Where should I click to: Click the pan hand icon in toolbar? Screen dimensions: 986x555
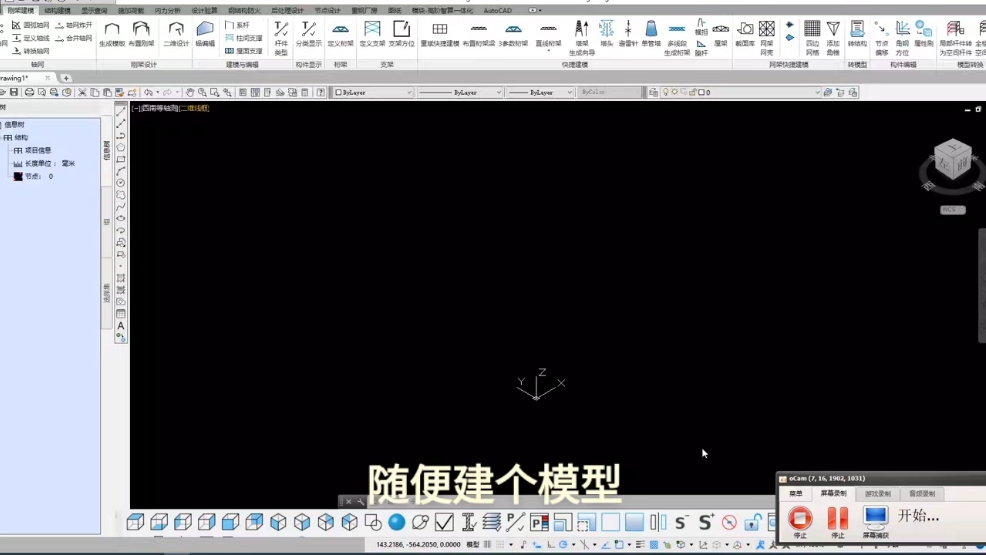[190, 92]
